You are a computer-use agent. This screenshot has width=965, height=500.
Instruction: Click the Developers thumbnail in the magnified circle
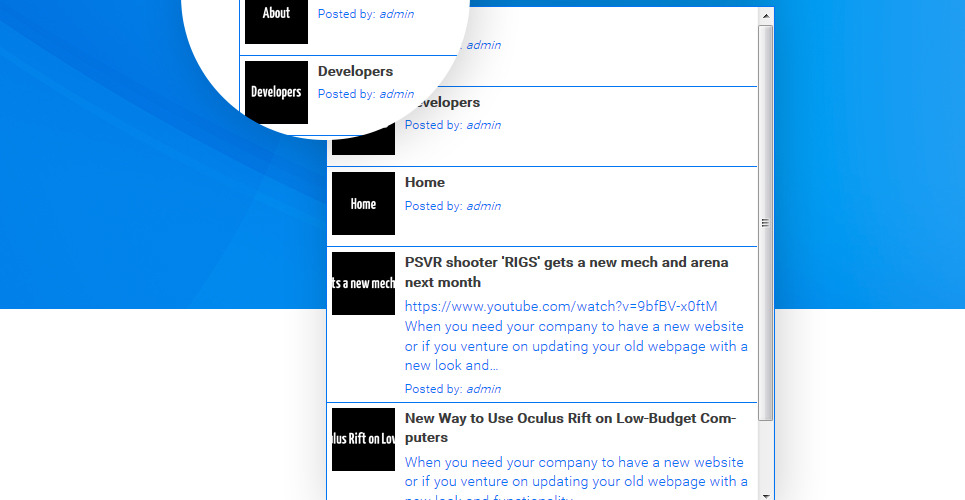click(x=276, y=92)
